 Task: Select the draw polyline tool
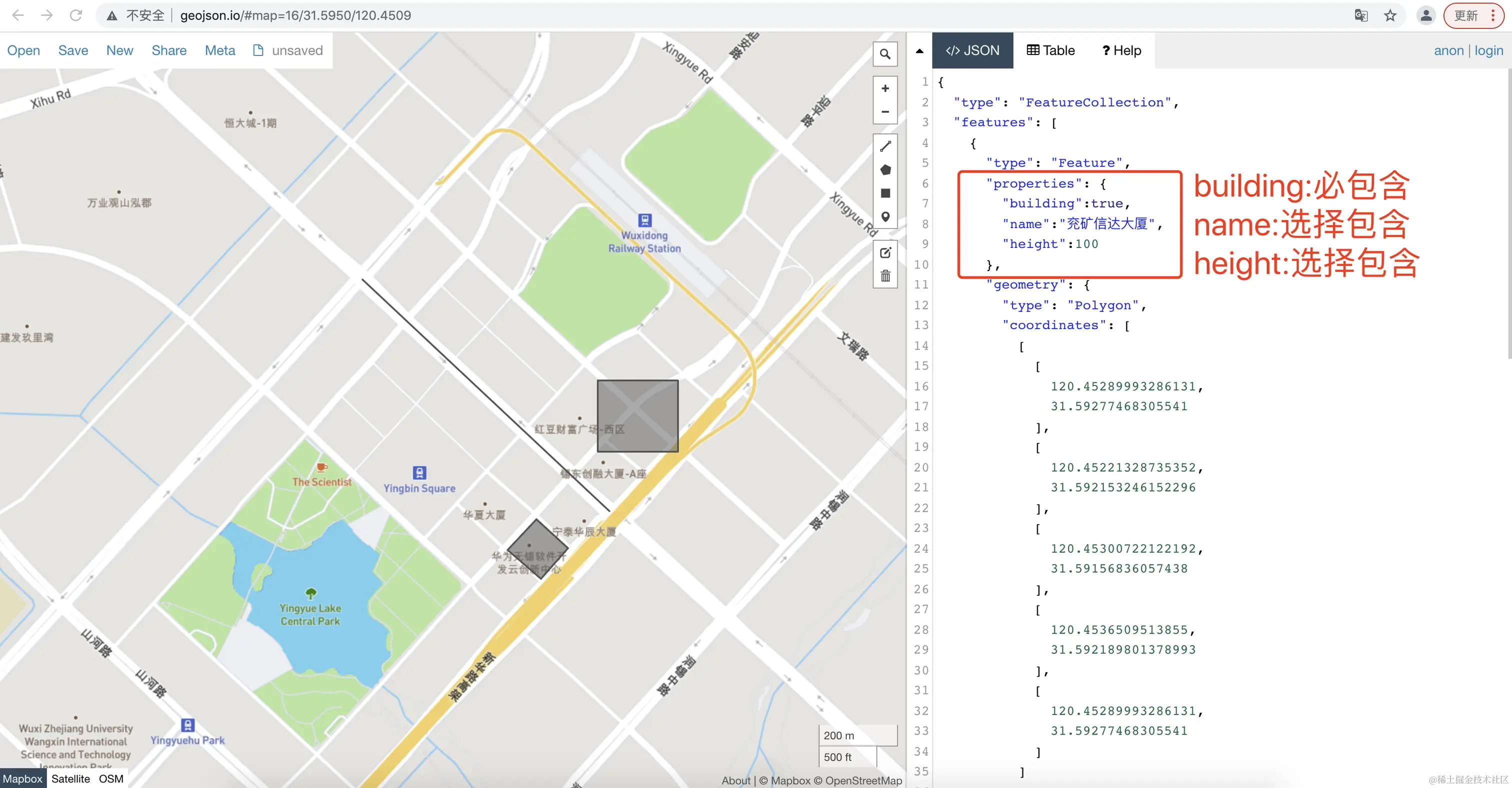coord(884,146)
